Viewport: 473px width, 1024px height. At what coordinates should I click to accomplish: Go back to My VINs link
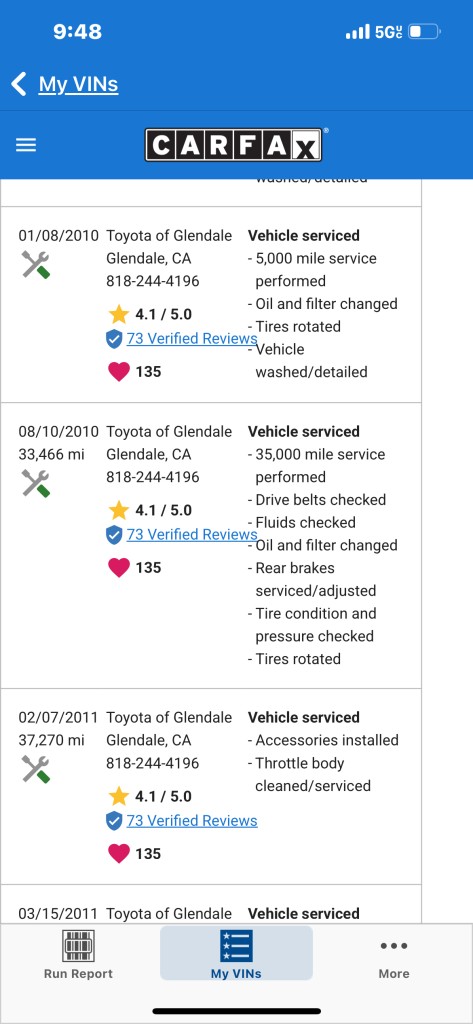pos(78,84)
